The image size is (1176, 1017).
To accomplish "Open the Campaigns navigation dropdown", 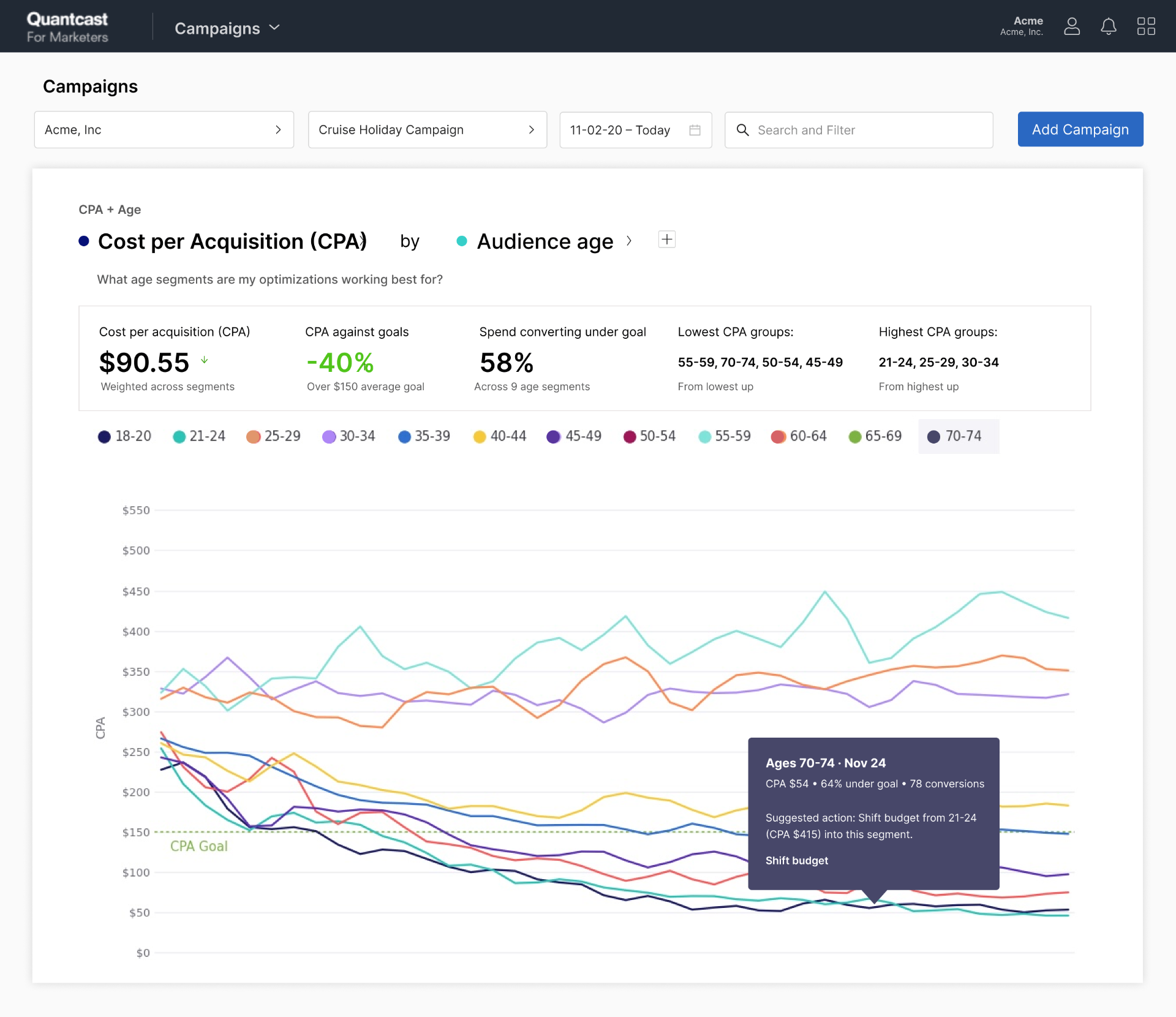I will tap(227, 28).
